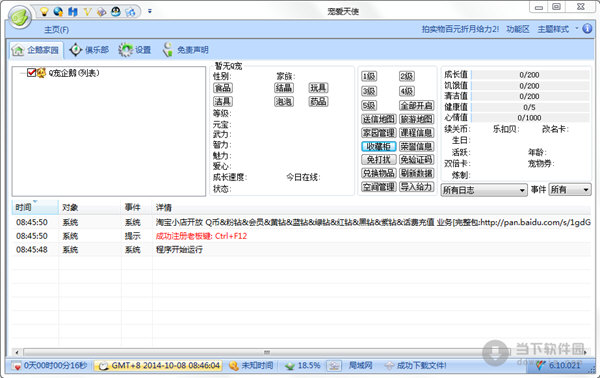600x378 pixels.
Task: Open 家园管理
Action: coord(379,133)
